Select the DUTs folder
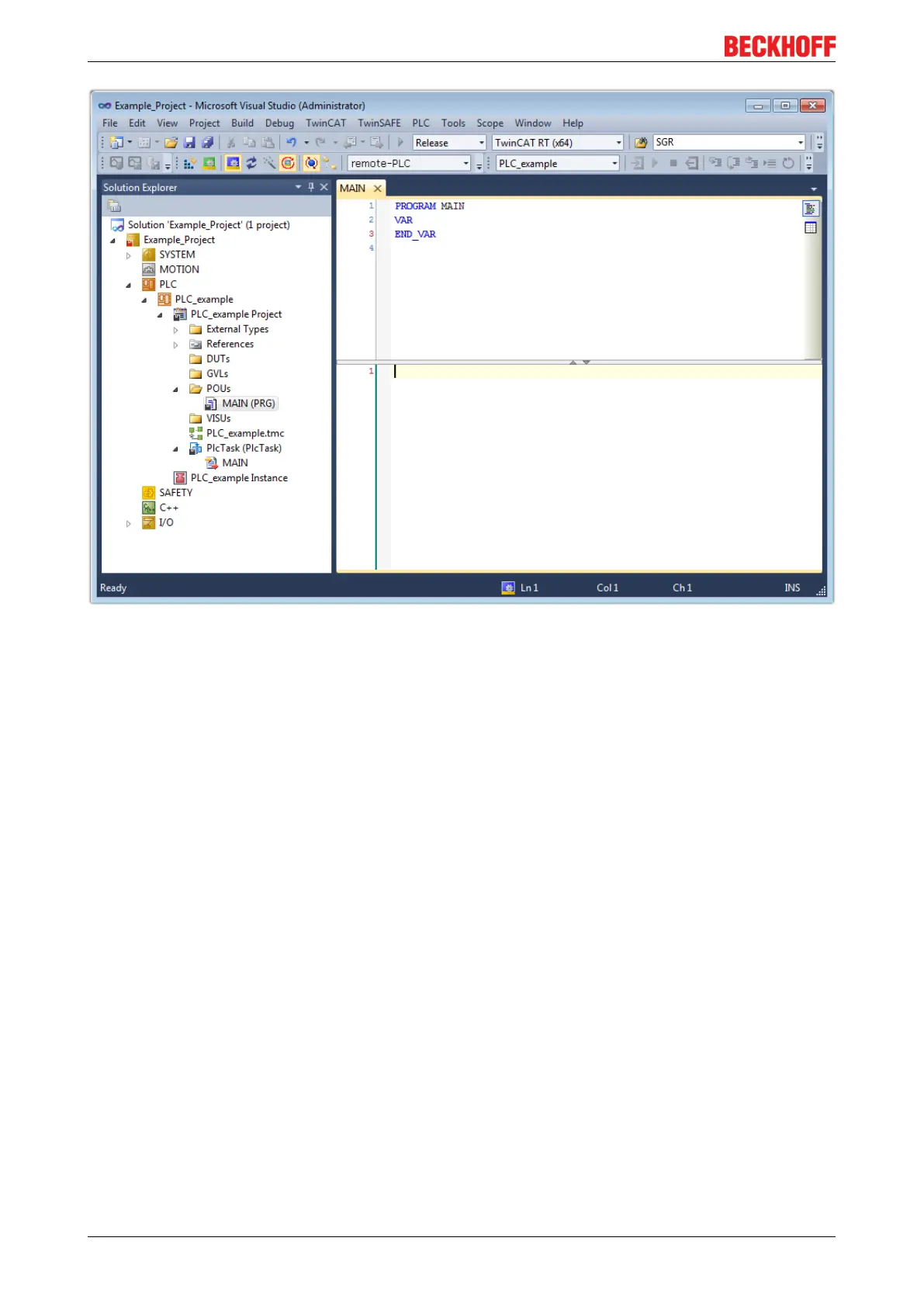The width and height of the screenshot is (924, 1307). click(209, 359)
